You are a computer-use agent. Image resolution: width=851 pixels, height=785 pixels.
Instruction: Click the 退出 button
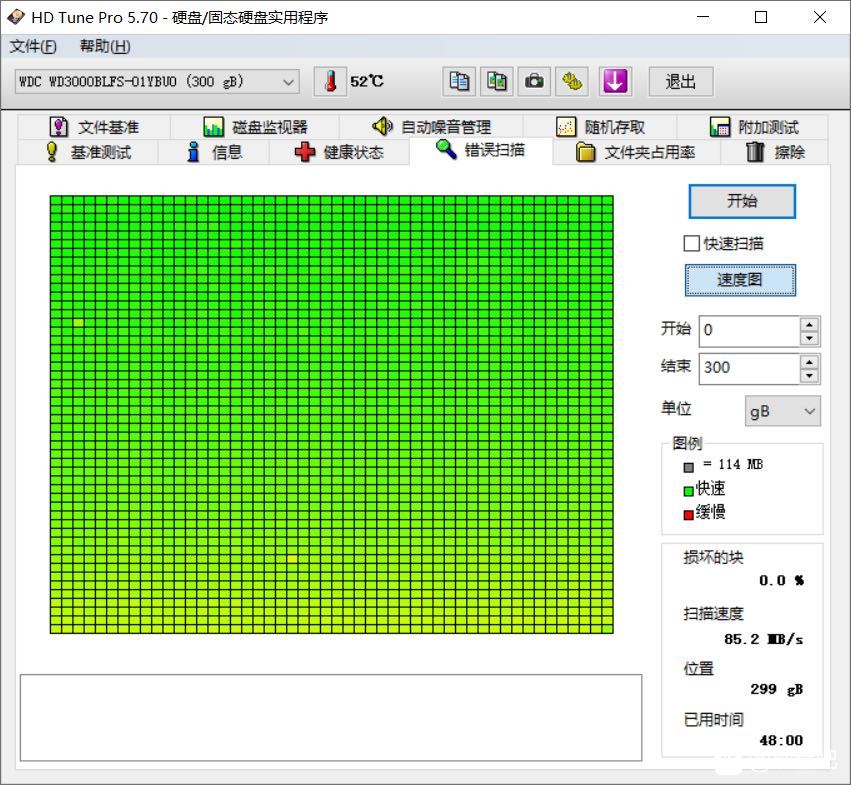681,82
